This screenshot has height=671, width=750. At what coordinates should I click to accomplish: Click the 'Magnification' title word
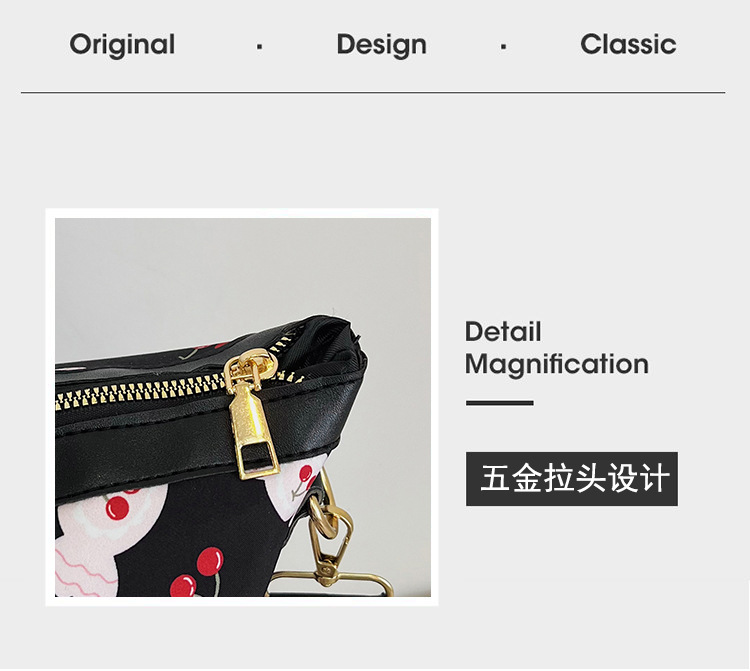[x=557, y=364]
